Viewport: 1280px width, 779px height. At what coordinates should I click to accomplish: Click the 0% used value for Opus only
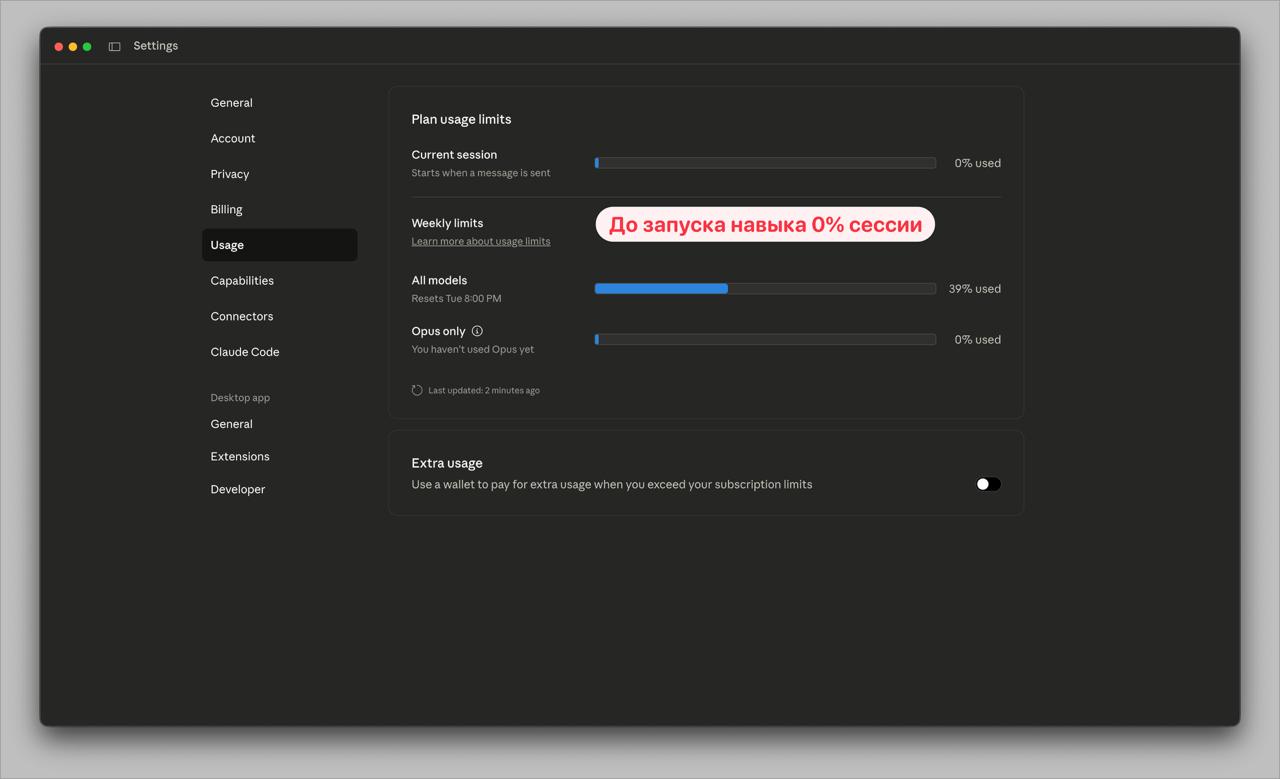tap(977, 340)
